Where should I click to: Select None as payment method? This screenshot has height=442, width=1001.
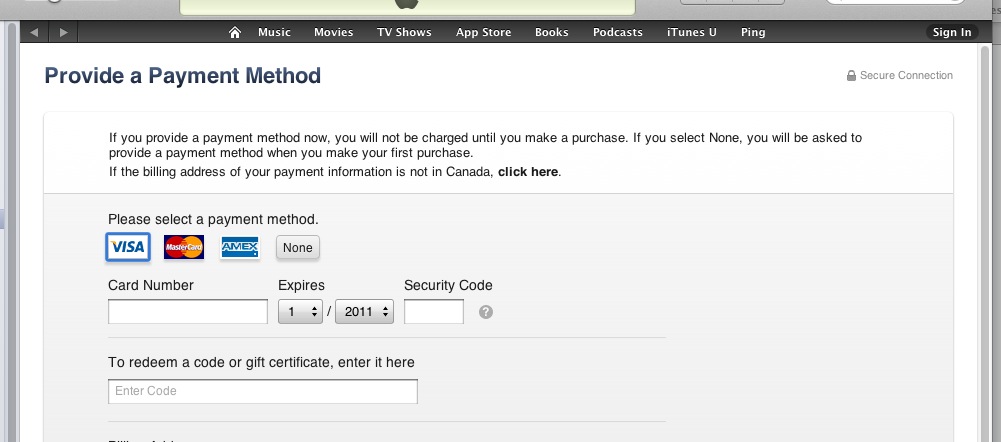point(298,248)
